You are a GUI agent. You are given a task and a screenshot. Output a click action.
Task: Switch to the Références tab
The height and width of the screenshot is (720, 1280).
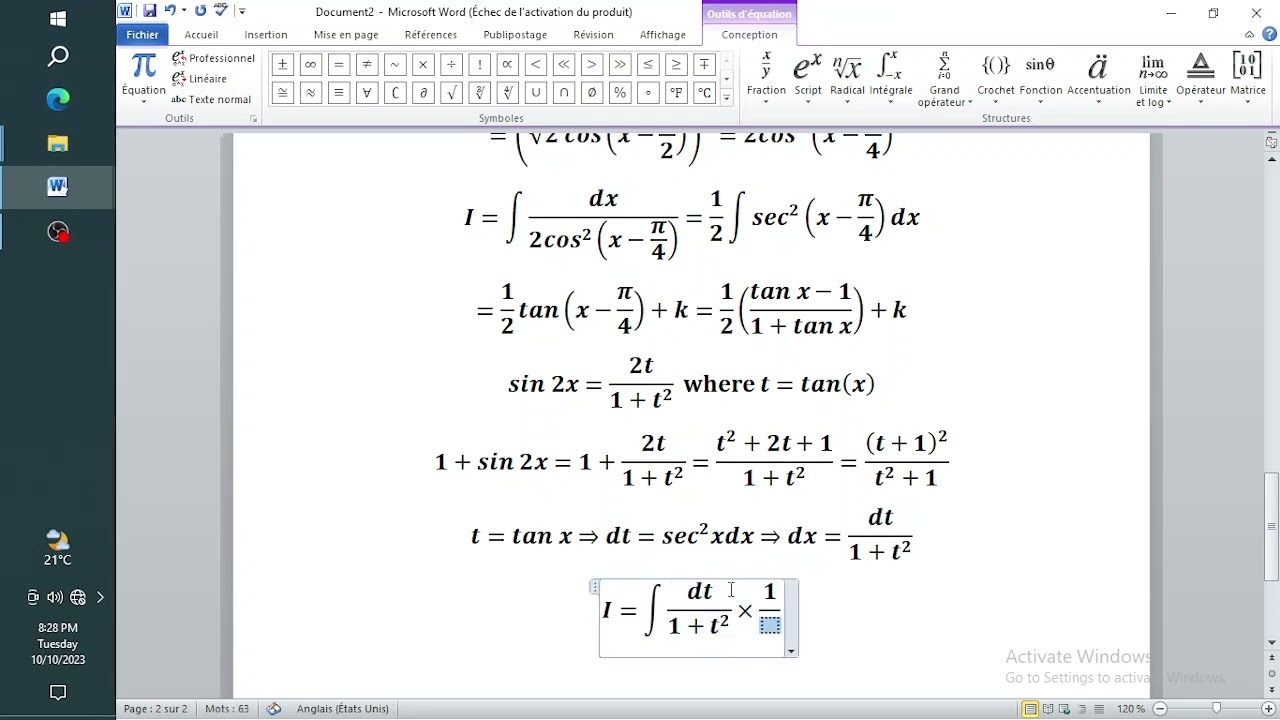431,34
